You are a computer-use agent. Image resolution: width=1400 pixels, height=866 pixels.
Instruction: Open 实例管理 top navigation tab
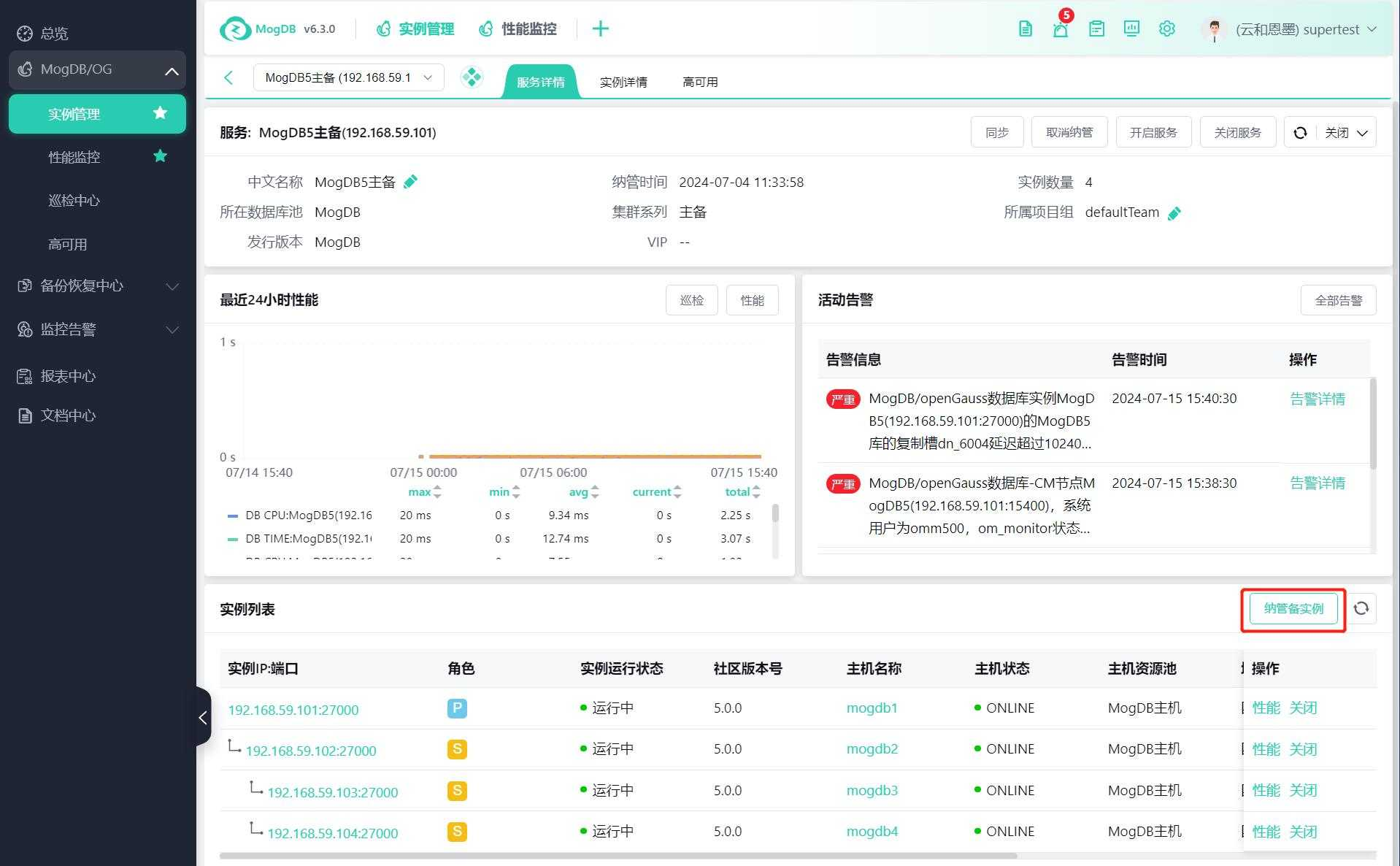(415, 29)
